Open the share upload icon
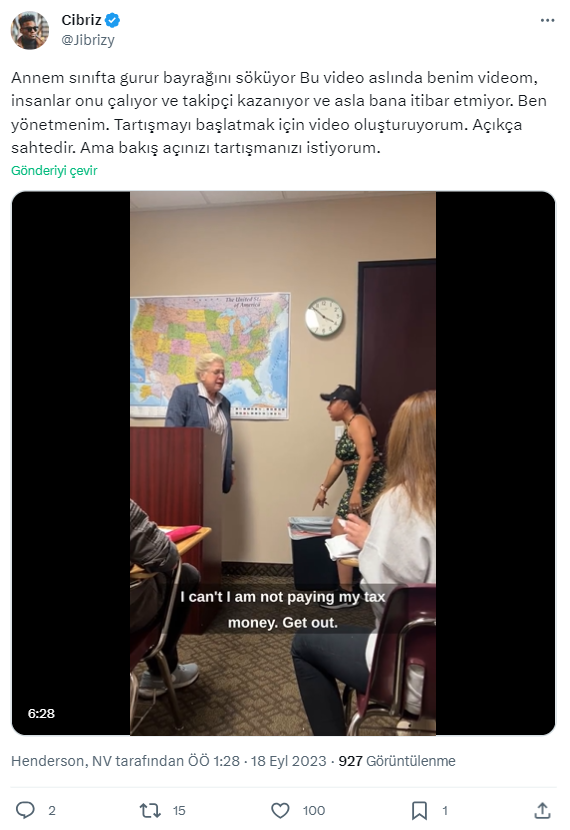Screen dimensions: 570x830 [542, 810]
